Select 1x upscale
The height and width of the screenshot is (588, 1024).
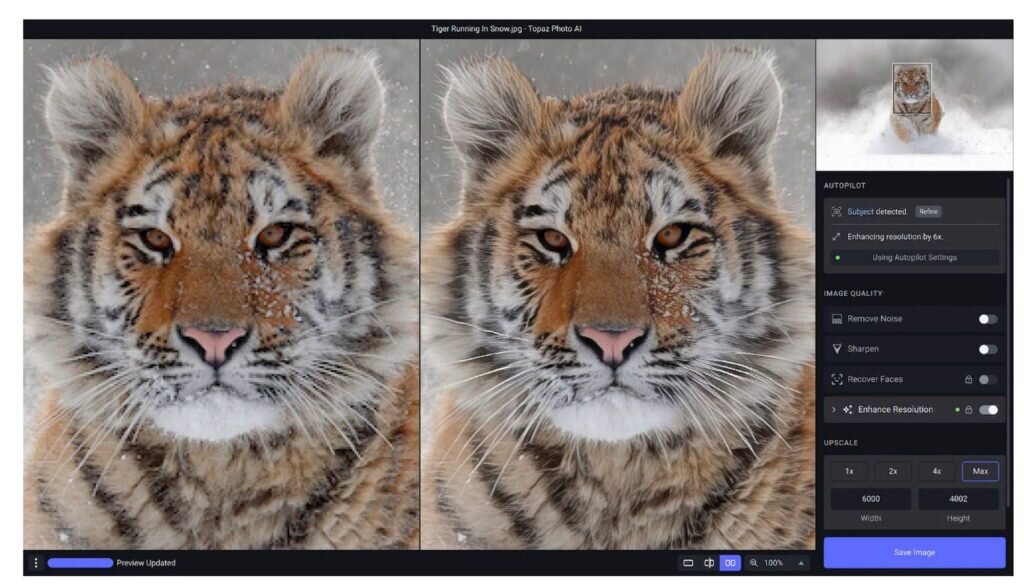[849, 471]
